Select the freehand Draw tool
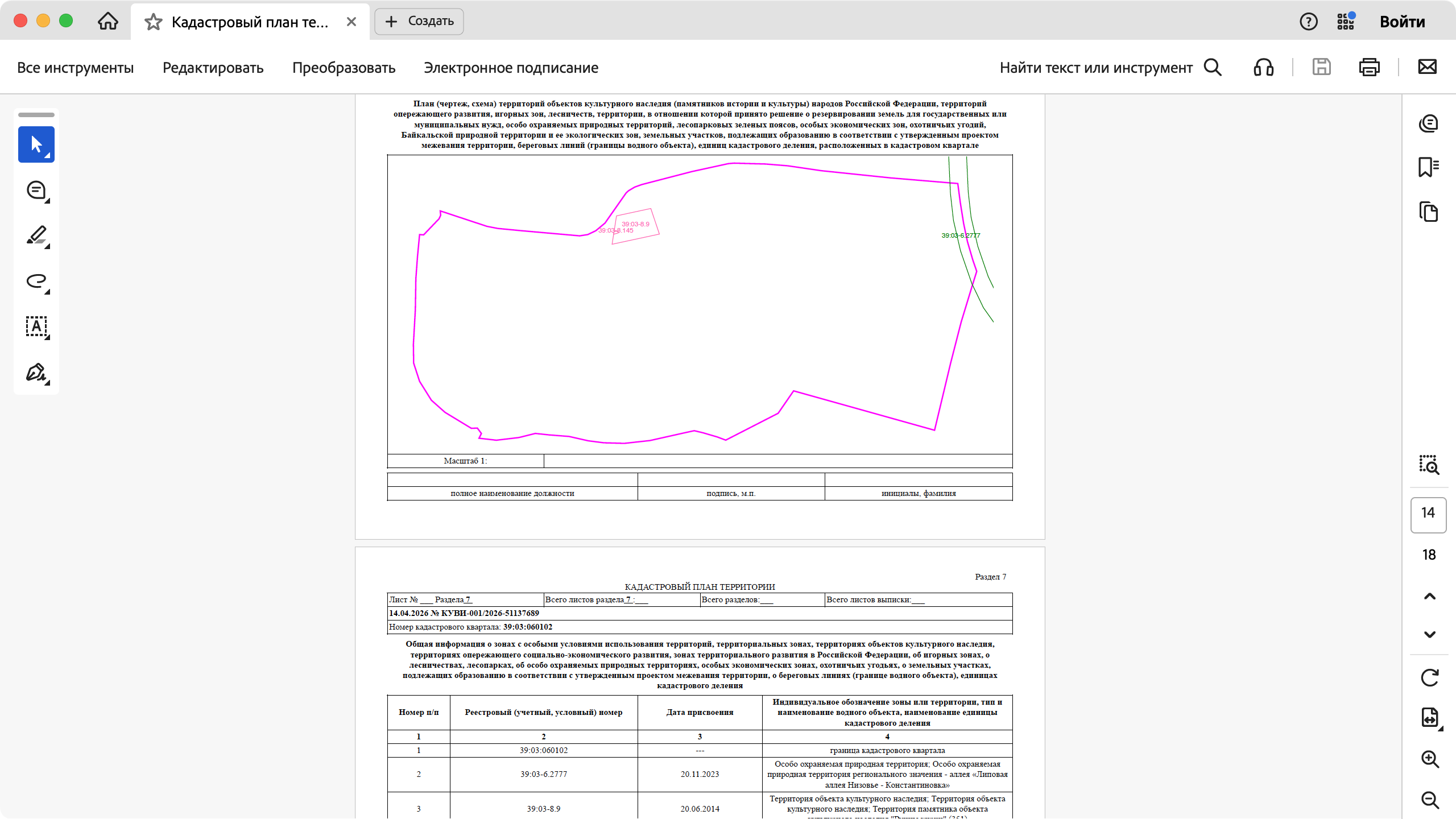The height and width of the screenshot is (819, 1456). 36,282
